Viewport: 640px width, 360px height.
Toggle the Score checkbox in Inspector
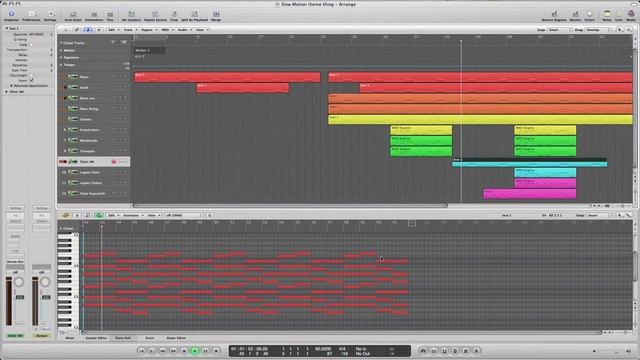(x=31, y=80)
